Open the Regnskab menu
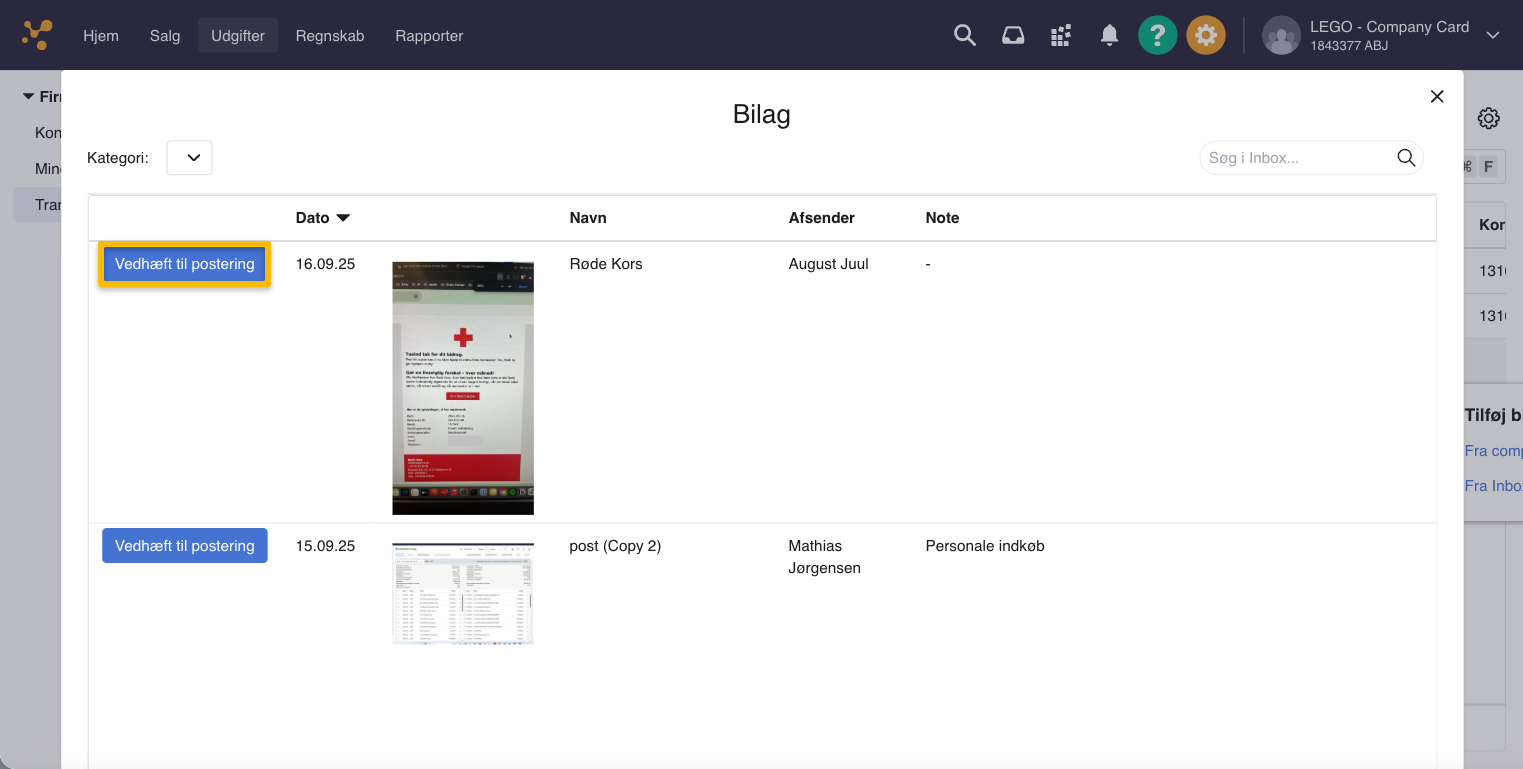Viewport: 1523px width, 769px height. [330, 35]
